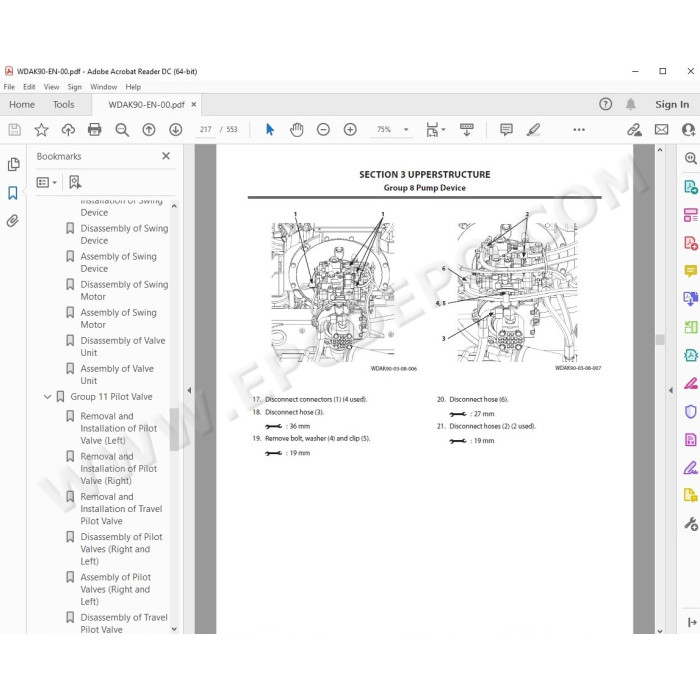The image size is (700, 700).
Task: Open Fill & Sign tool in right pane
Action: click(x=691, y=467)
